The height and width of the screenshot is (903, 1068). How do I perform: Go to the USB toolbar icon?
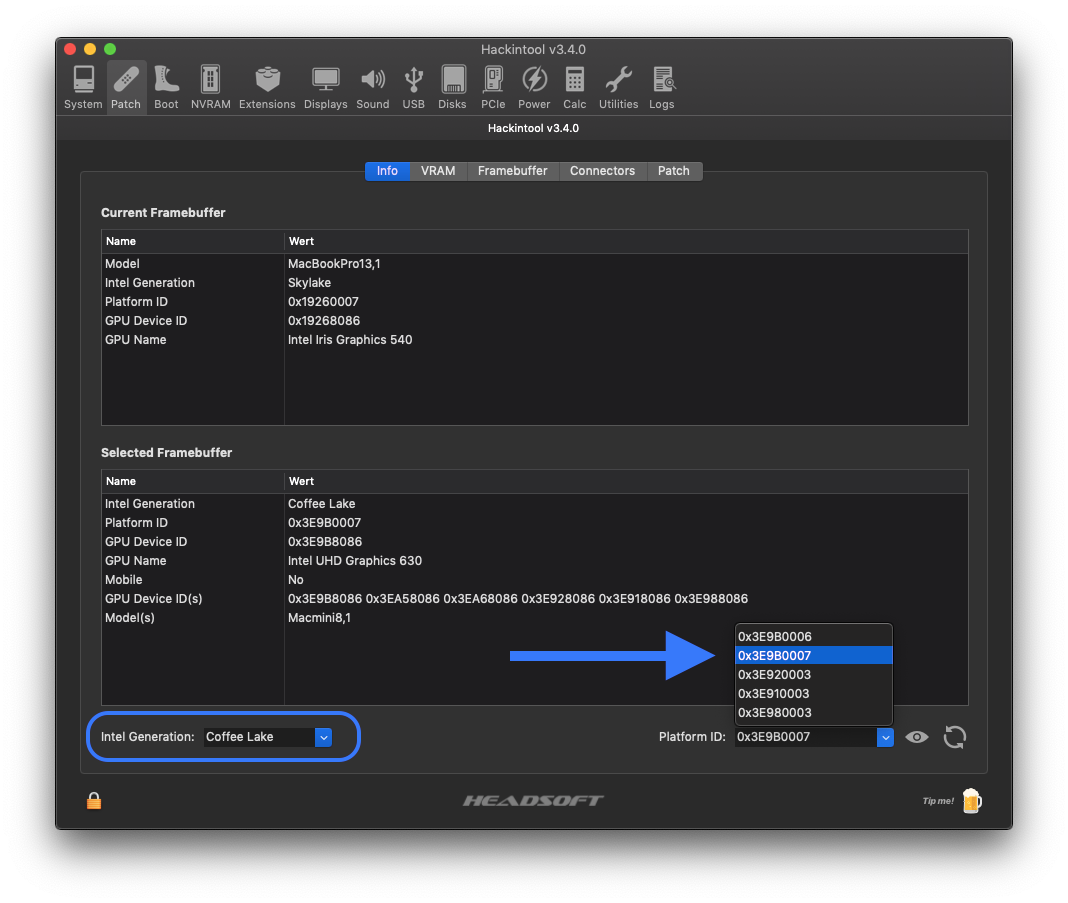[x=413, y=86]
